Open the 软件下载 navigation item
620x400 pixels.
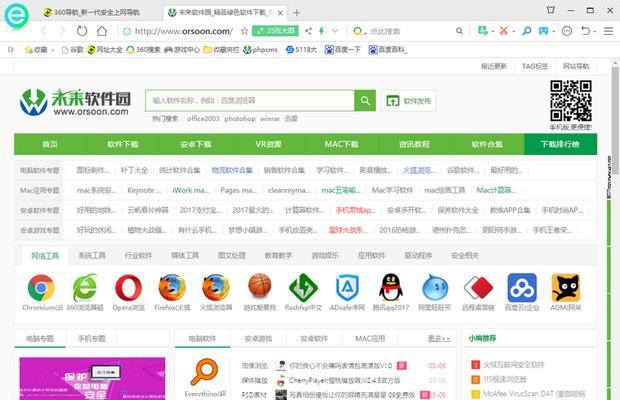tap(123, 144)
